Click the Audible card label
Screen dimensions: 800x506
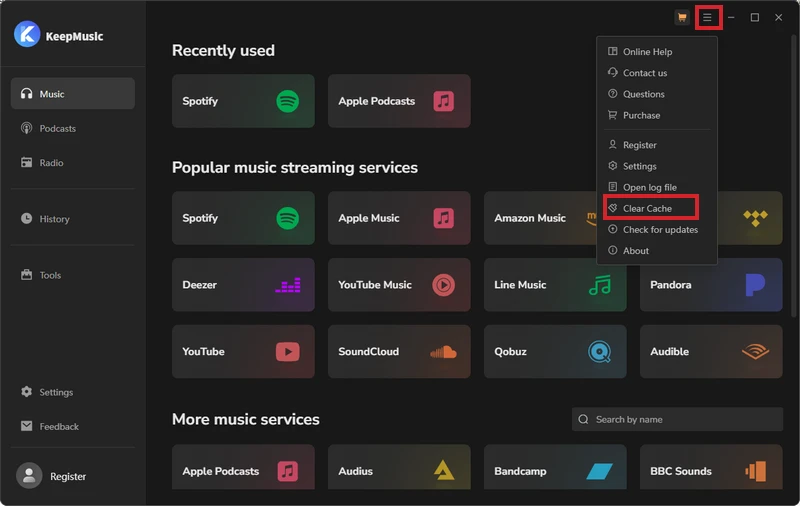pyautogui.click(x=669, y=351)
